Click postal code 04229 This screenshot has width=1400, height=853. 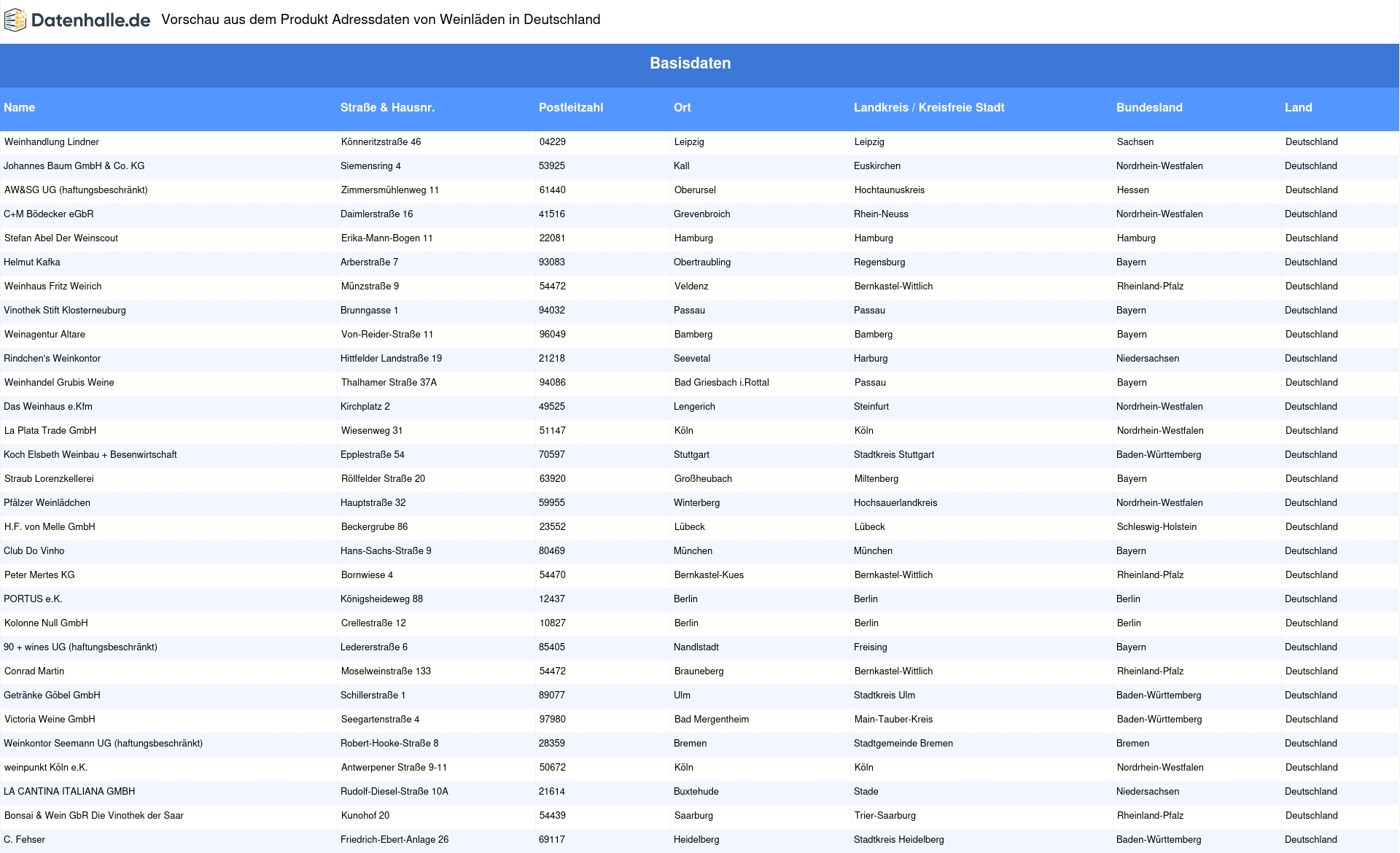[x=553, y=142]
